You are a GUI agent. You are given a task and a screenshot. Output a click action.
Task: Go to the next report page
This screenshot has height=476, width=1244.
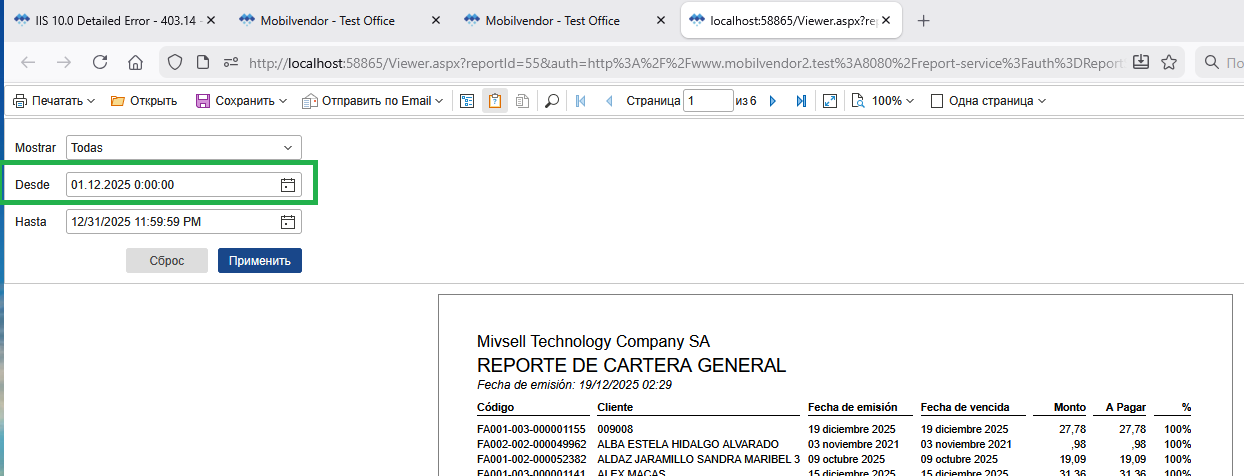click(772, 101)
